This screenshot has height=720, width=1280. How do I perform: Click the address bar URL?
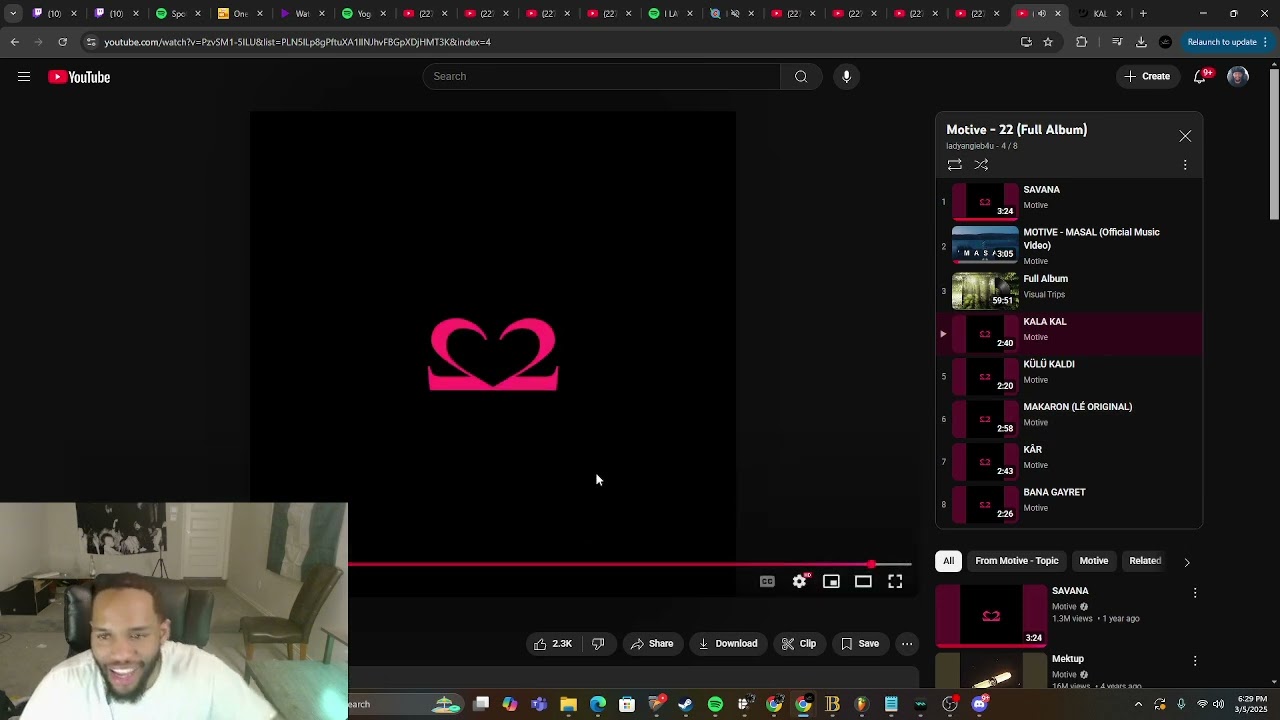click(x=298, y=42)
